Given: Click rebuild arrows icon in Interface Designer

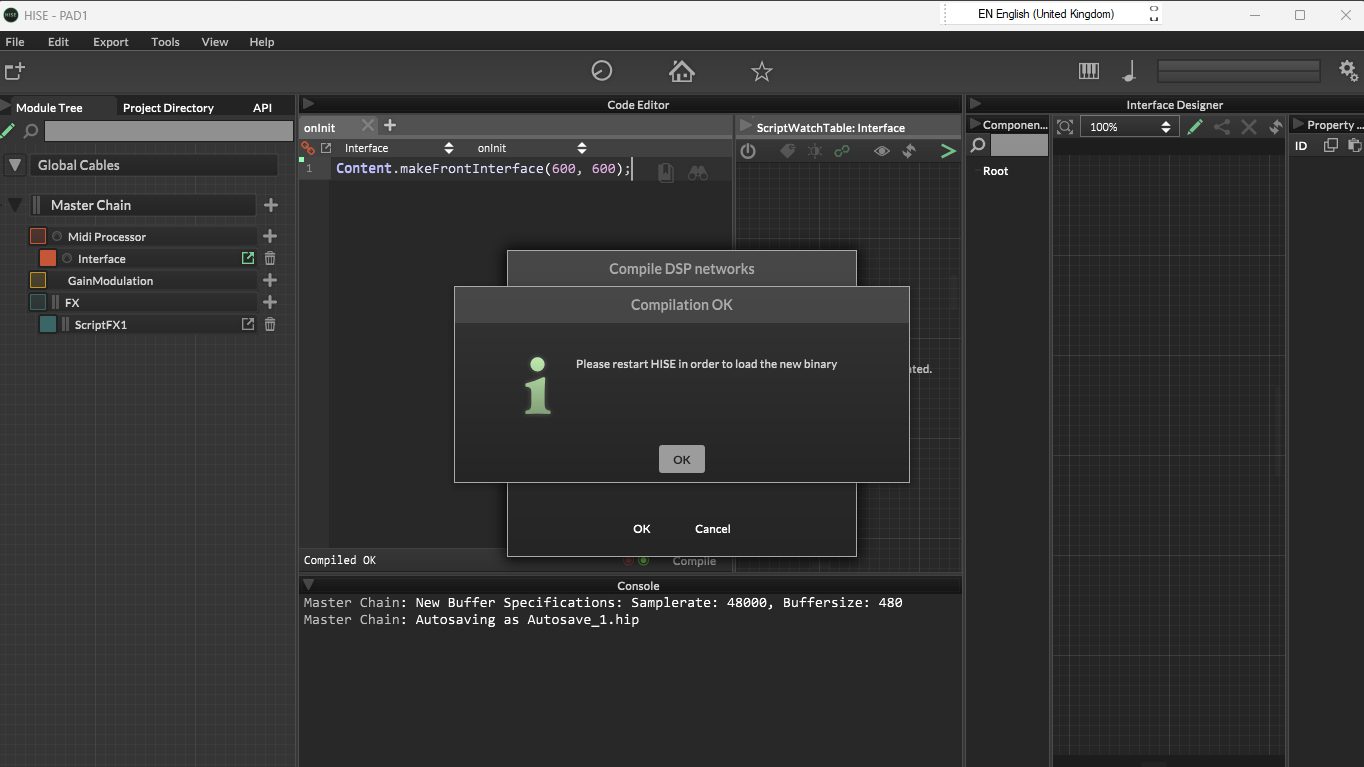Looking at the screenshot, I should [1275, 127].
